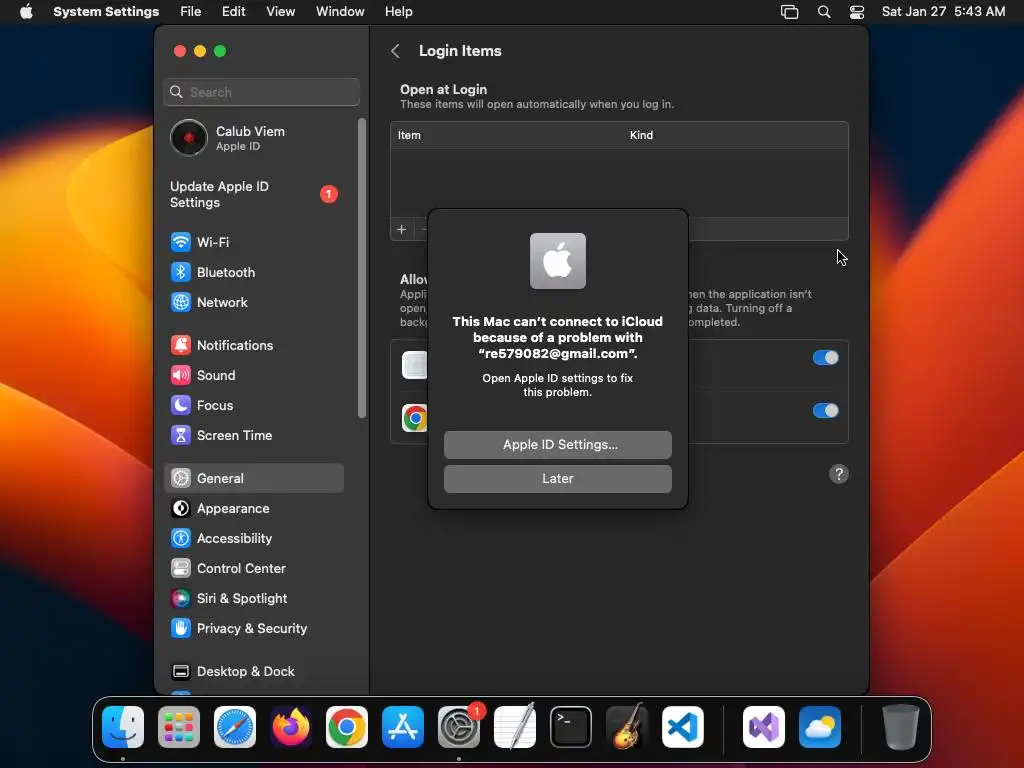Select General in the sidebar

click(x=253, y=479)
